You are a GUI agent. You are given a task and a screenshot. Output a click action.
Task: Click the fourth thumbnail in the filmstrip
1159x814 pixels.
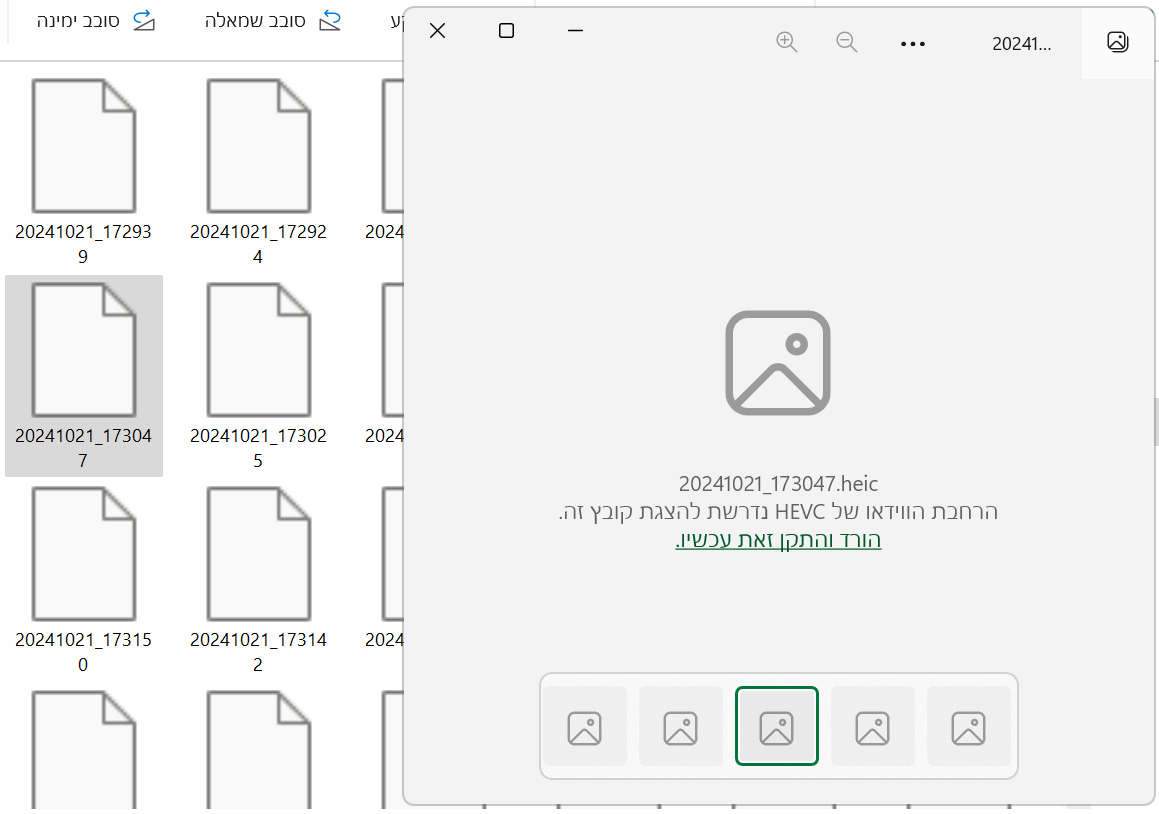click(873, 726)
